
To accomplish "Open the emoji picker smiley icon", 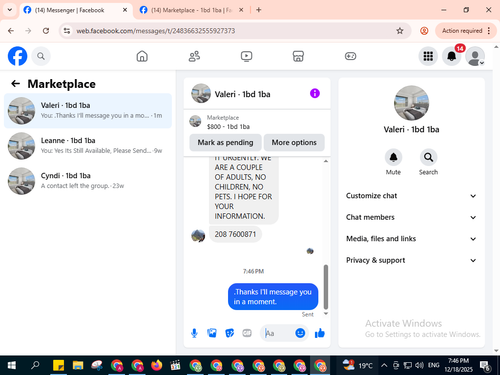I will [x=300, y=333].
